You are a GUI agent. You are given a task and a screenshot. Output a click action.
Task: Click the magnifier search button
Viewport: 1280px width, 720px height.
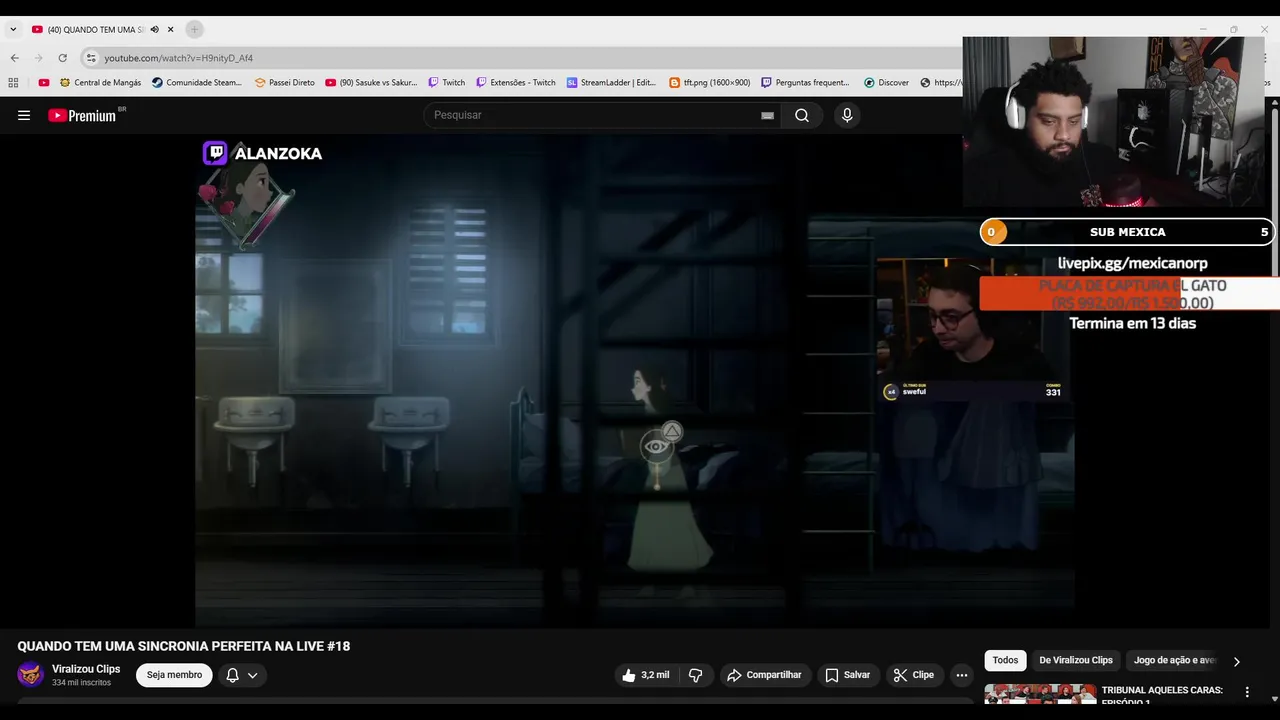point(802,115)
